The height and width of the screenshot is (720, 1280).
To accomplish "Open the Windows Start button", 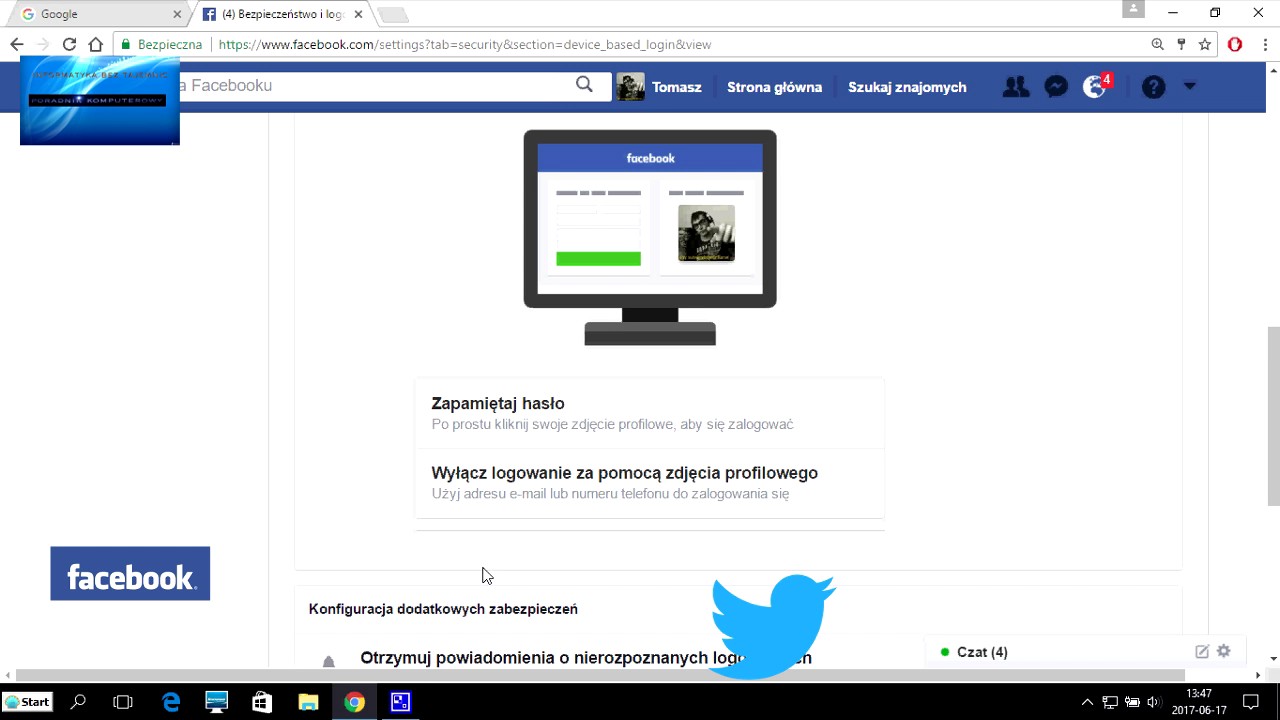I will [28, 702].
